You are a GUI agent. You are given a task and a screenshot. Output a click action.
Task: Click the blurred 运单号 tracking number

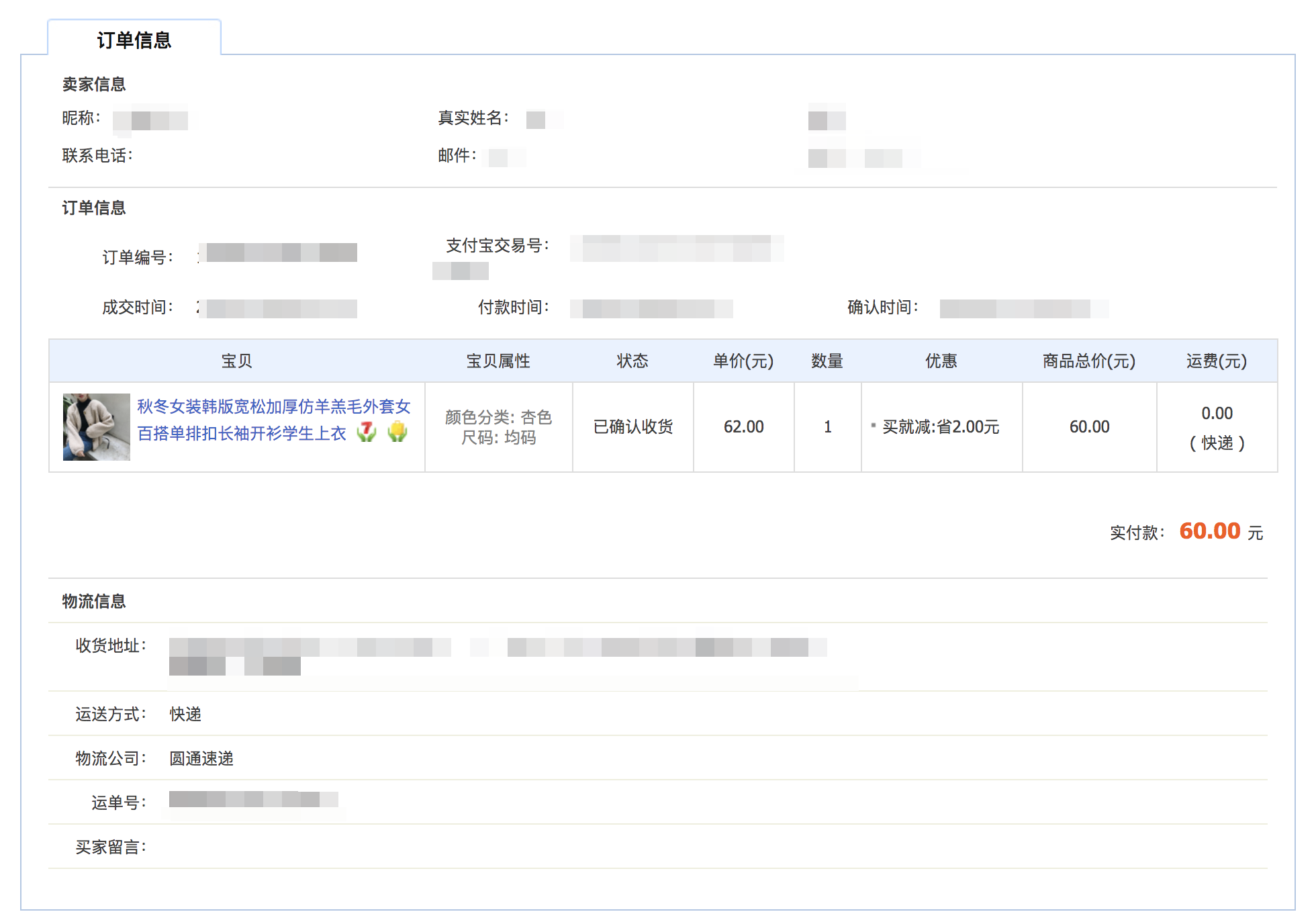tap(253, 799)
